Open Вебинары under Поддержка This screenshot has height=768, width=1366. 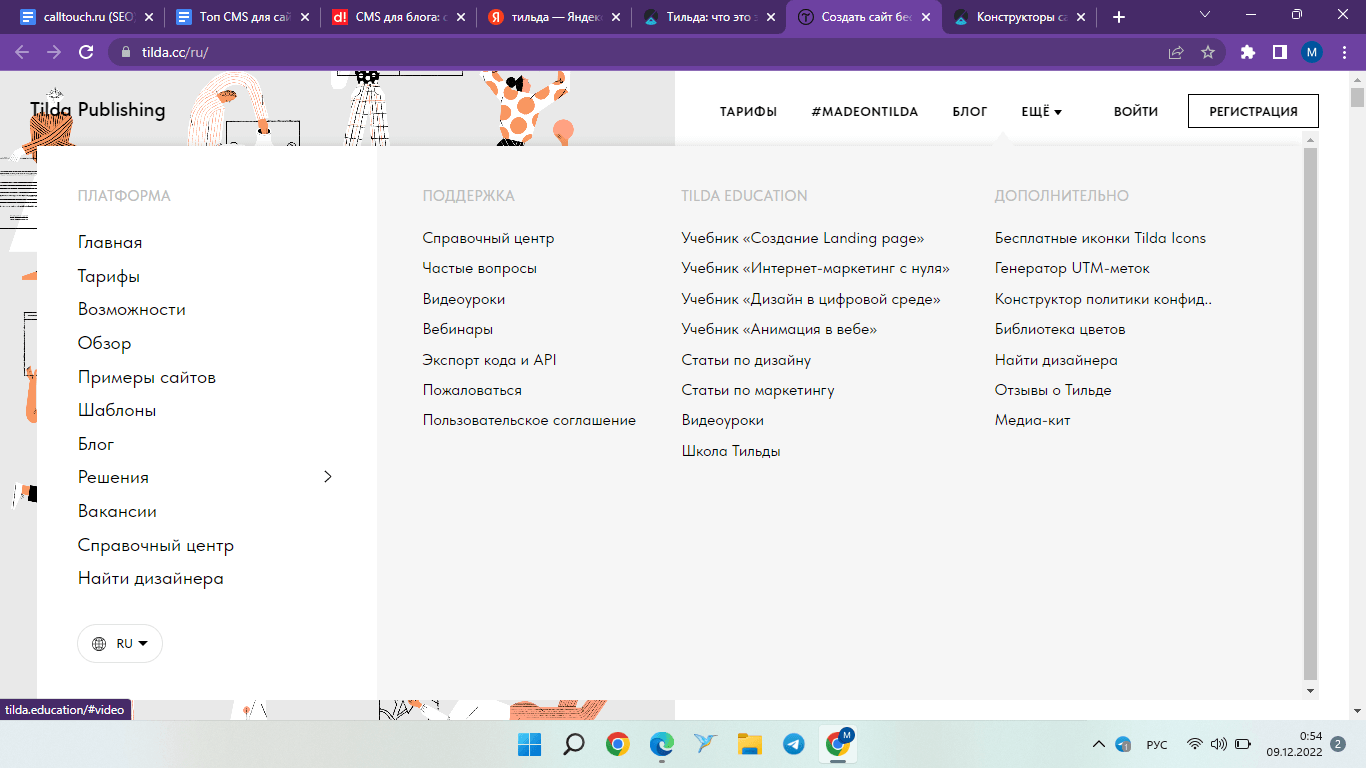(458, 329)
